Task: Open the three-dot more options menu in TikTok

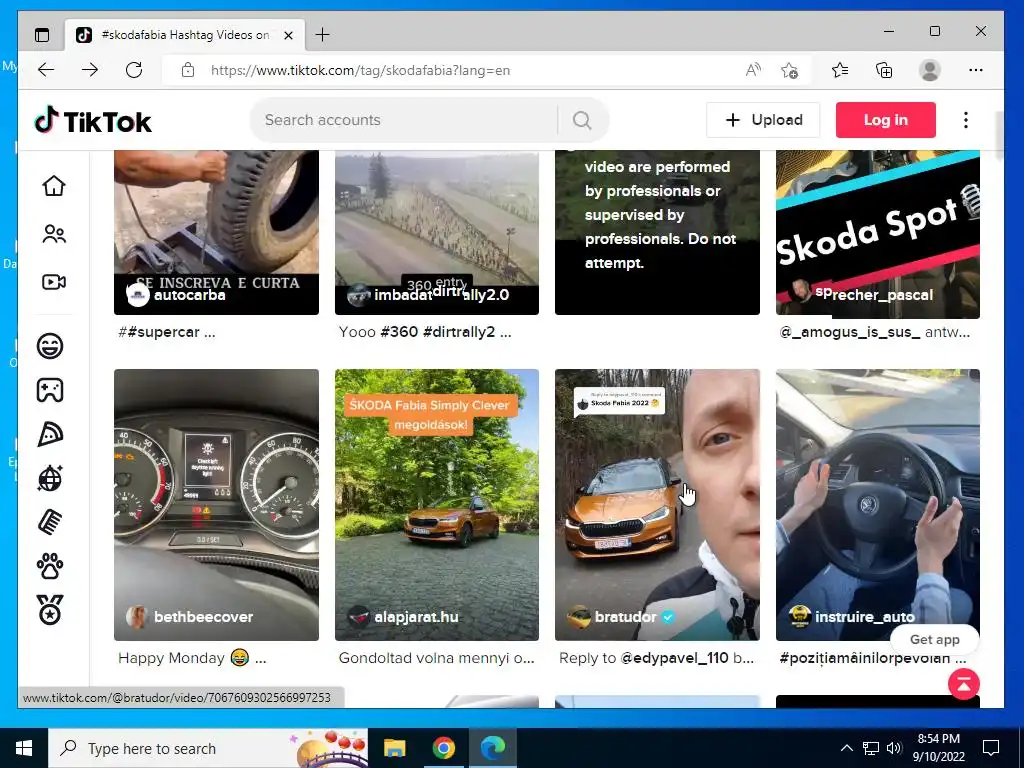Action: [966, 120]
